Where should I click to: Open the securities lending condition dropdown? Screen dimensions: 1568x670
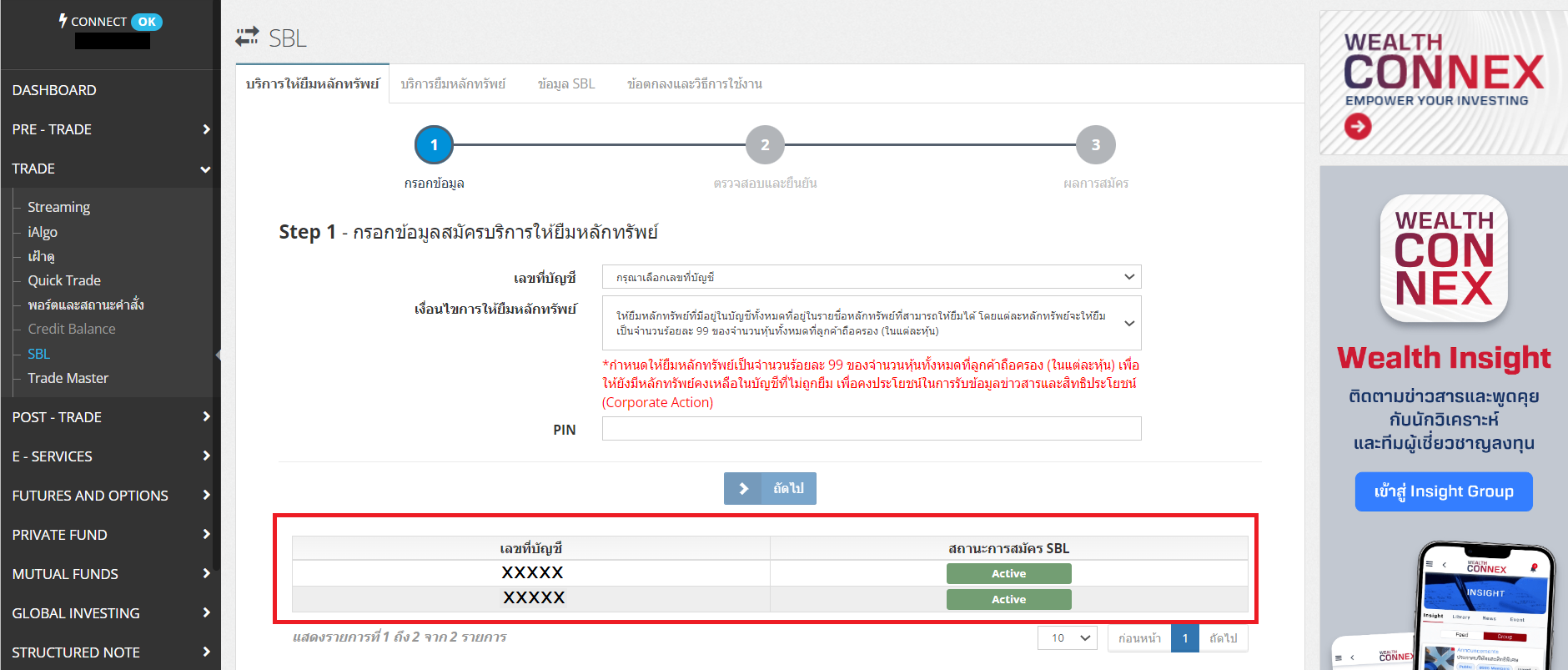click(871, 323)
